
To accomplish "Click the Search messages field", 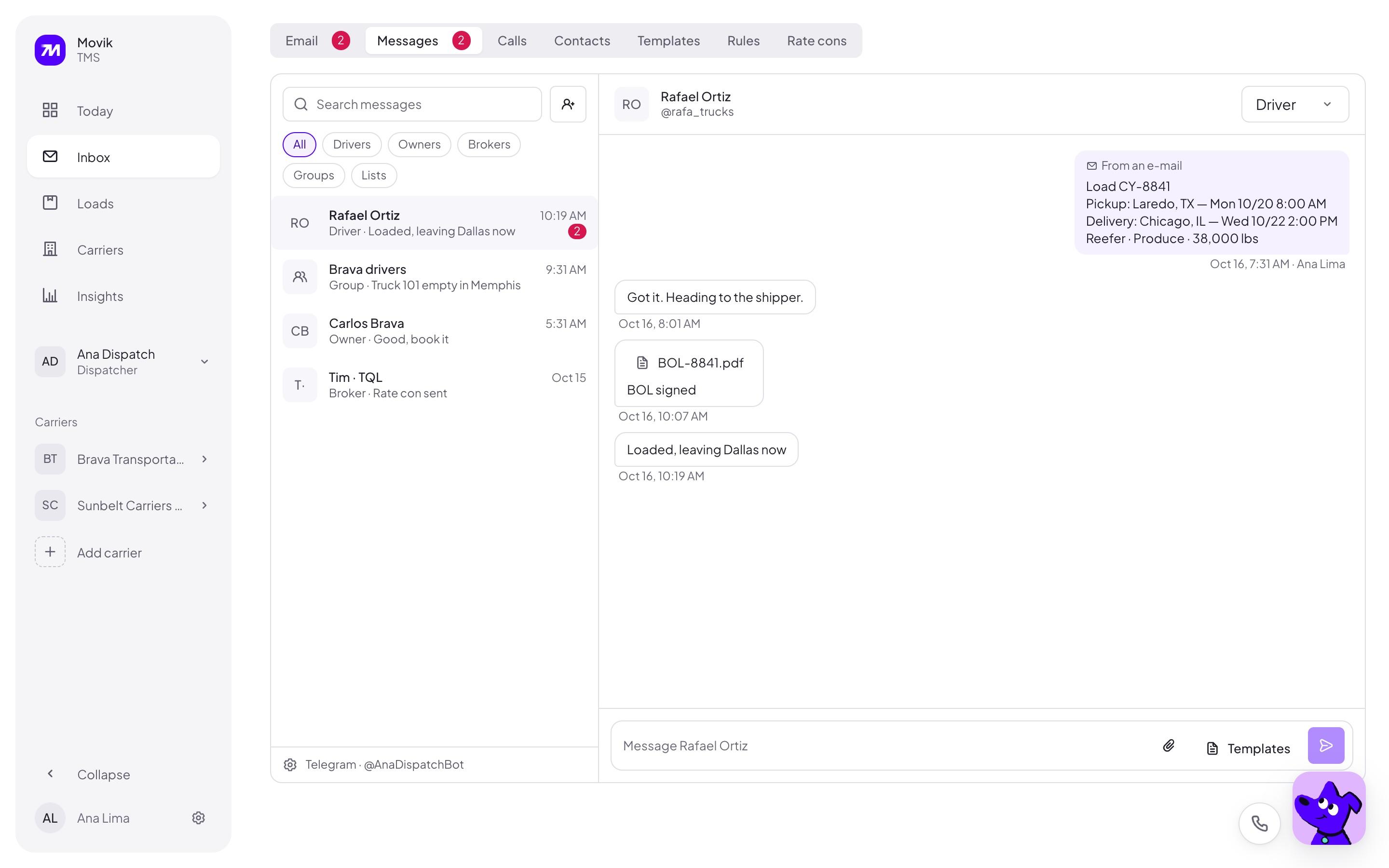I will click(412, 104).
